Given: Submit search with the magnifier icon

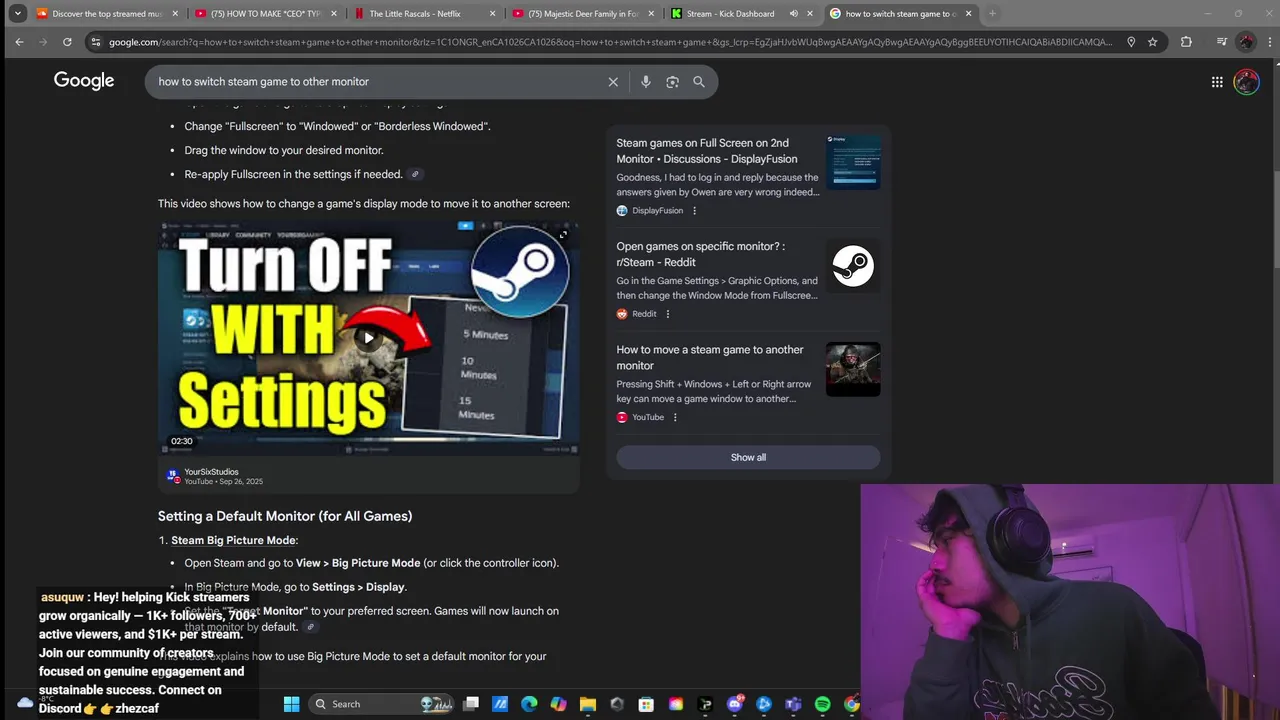Looking at the screenshot, I should point(699,82).
